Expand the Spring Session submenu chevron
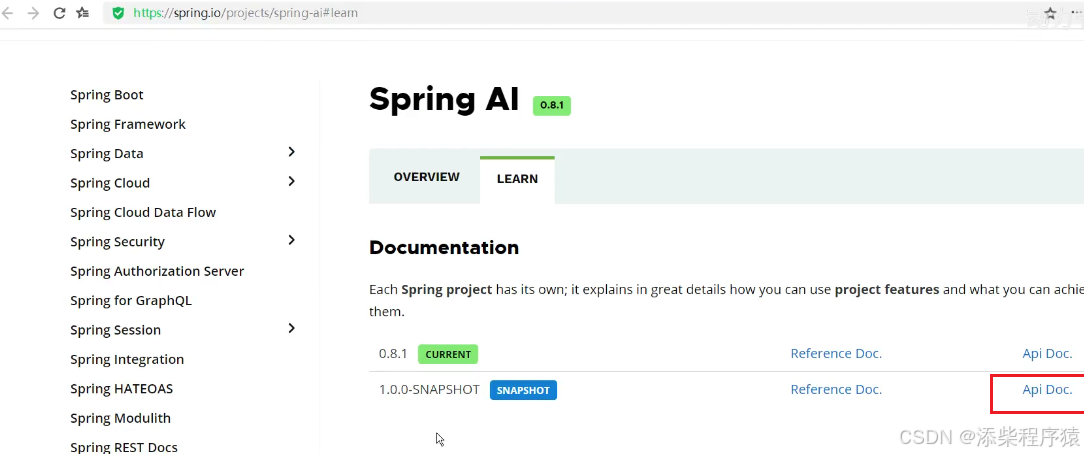The height and width of the screenshot is (454, 1084). point(292,328)
